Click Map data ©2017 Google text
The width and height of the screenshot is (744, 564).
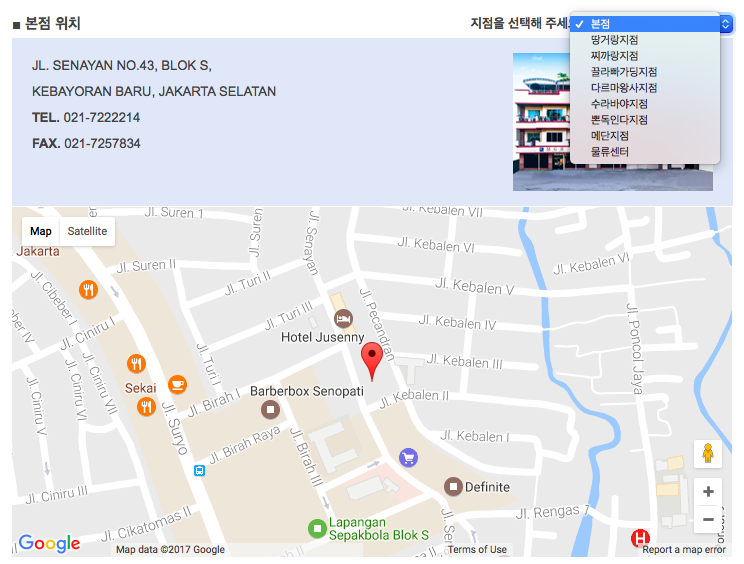coord(170,549)
